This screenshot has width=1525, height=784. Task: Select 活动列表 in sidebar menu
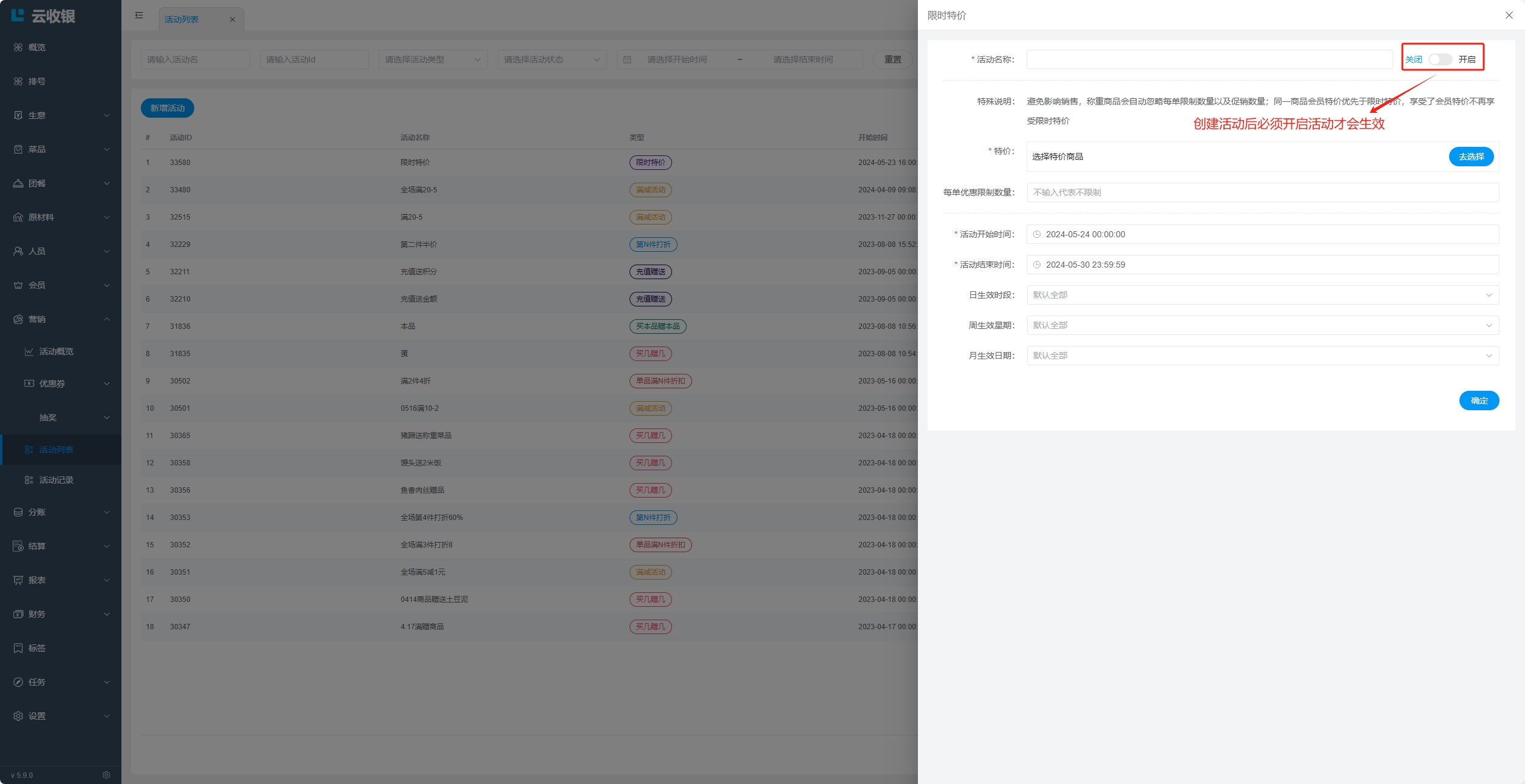point(56,450)
